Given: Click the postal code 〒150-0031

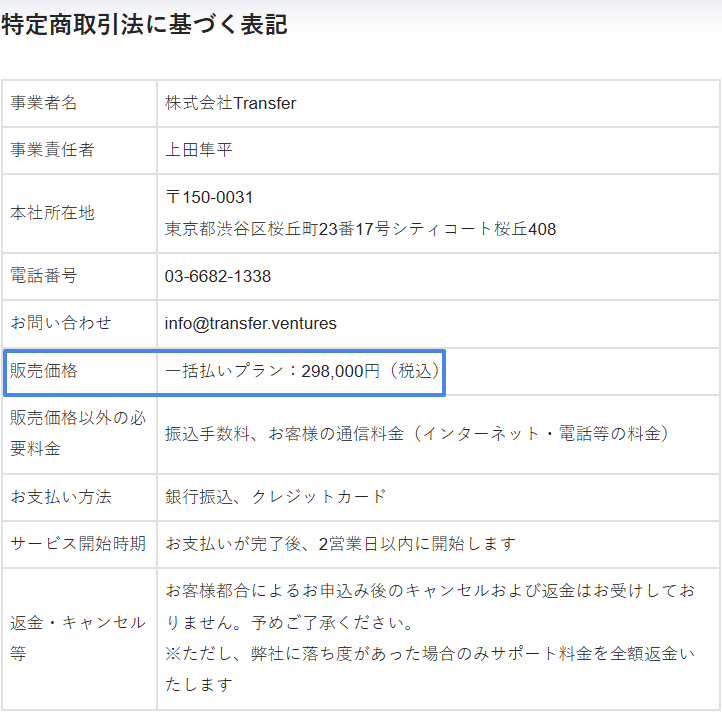Looking at the screenshot, I should pyautogui.click(x=209, y=198).
